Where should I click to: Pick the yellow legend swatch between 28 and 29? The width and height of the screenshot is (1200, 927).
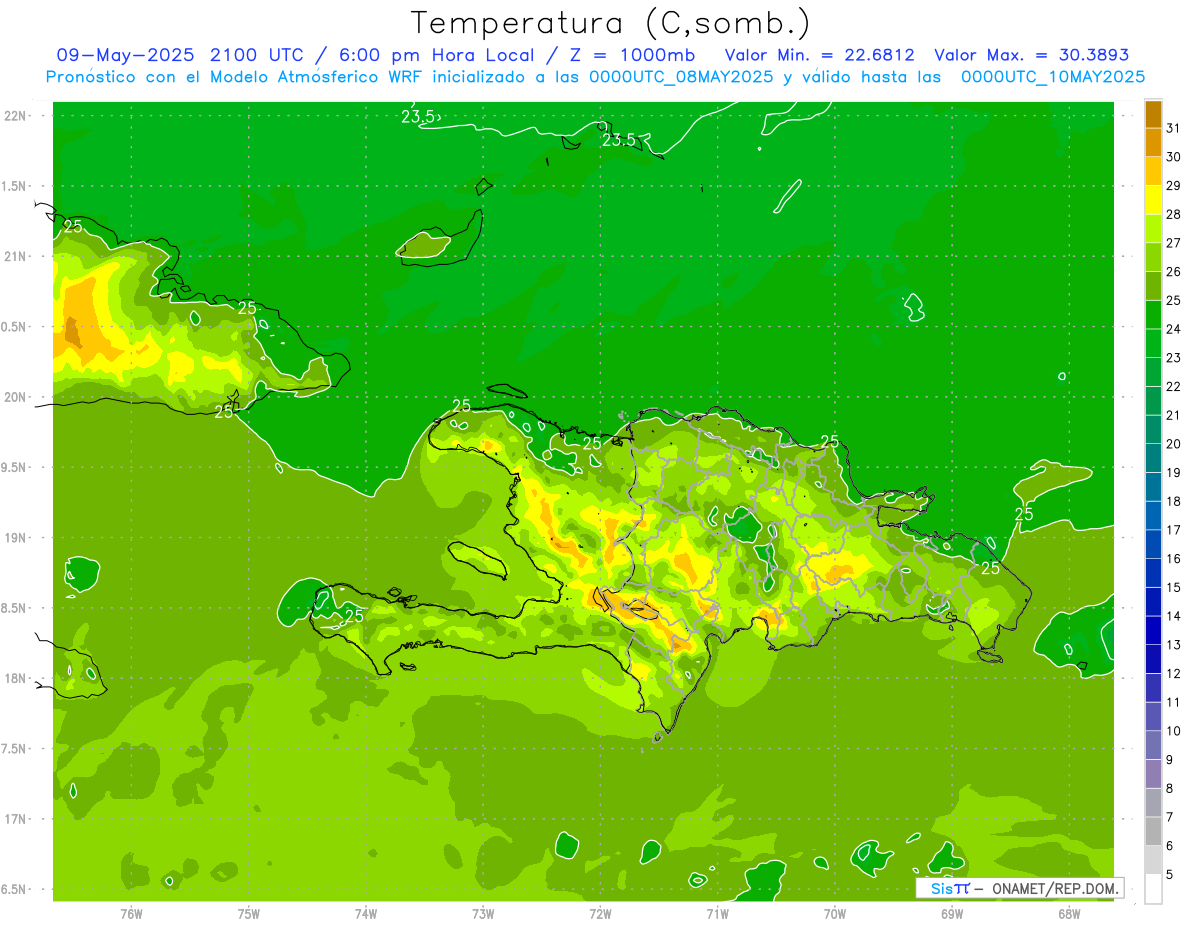tap(1153, 200)
